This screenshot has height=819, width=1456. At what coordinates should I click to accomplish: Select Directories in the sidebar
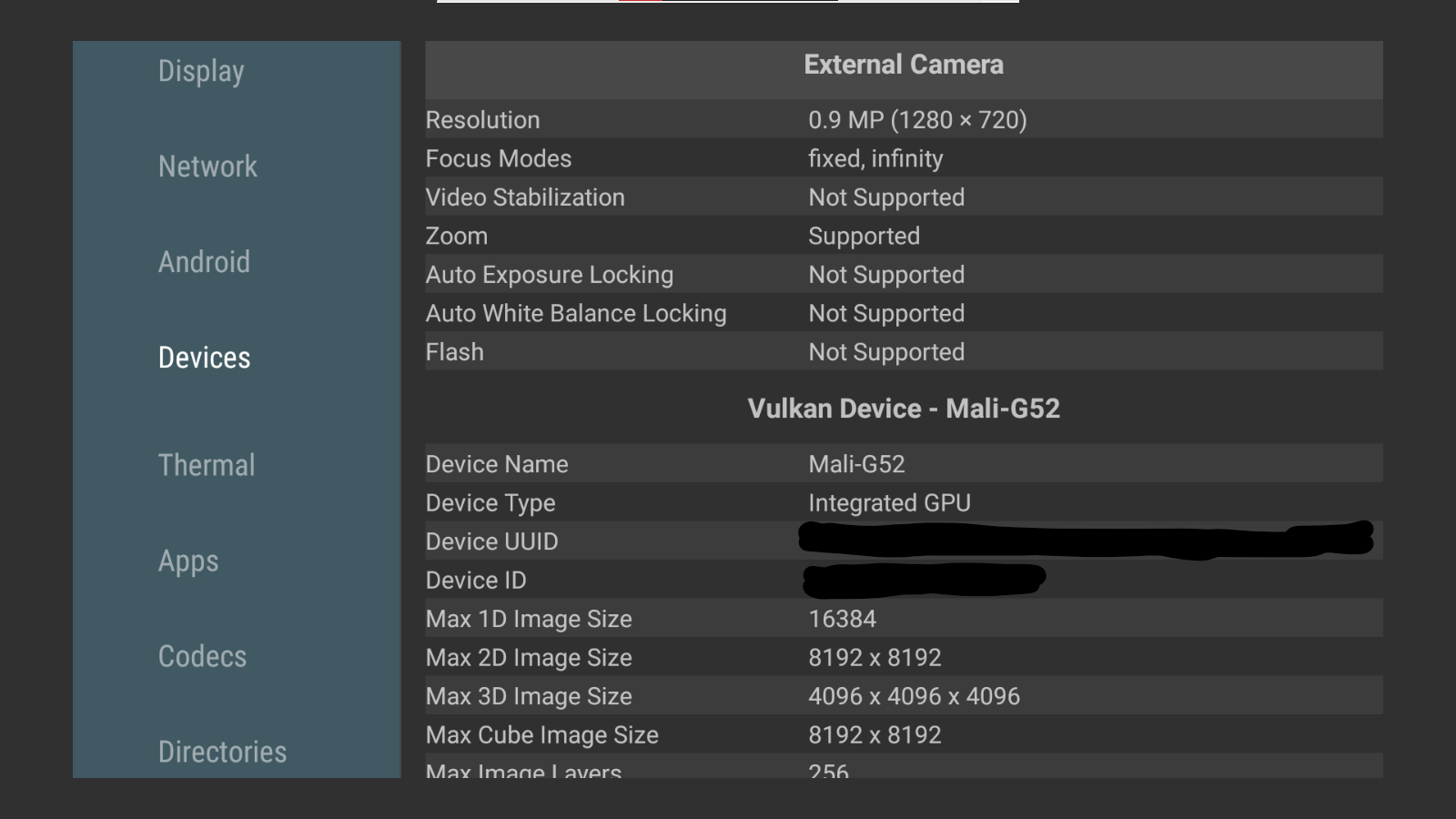point(222,752)
